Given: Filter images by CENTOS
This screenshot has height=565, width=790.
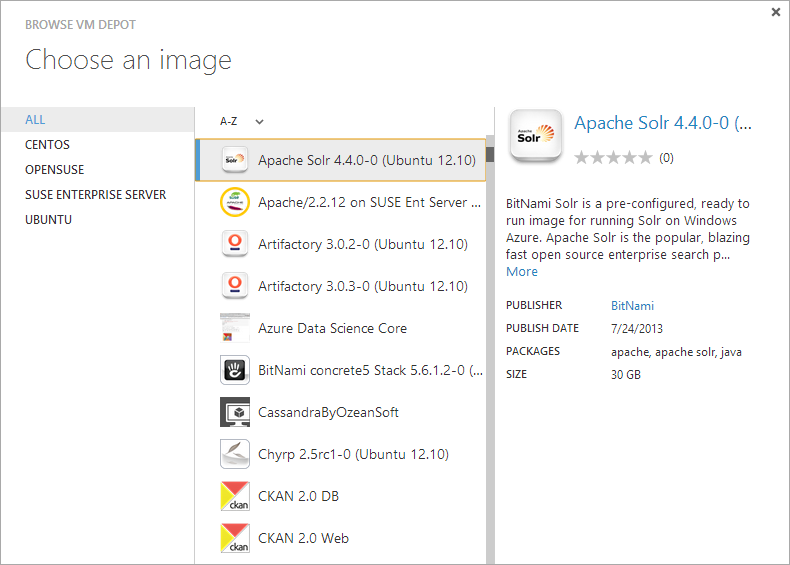Looking at the screenshot, I should (47, 145).
